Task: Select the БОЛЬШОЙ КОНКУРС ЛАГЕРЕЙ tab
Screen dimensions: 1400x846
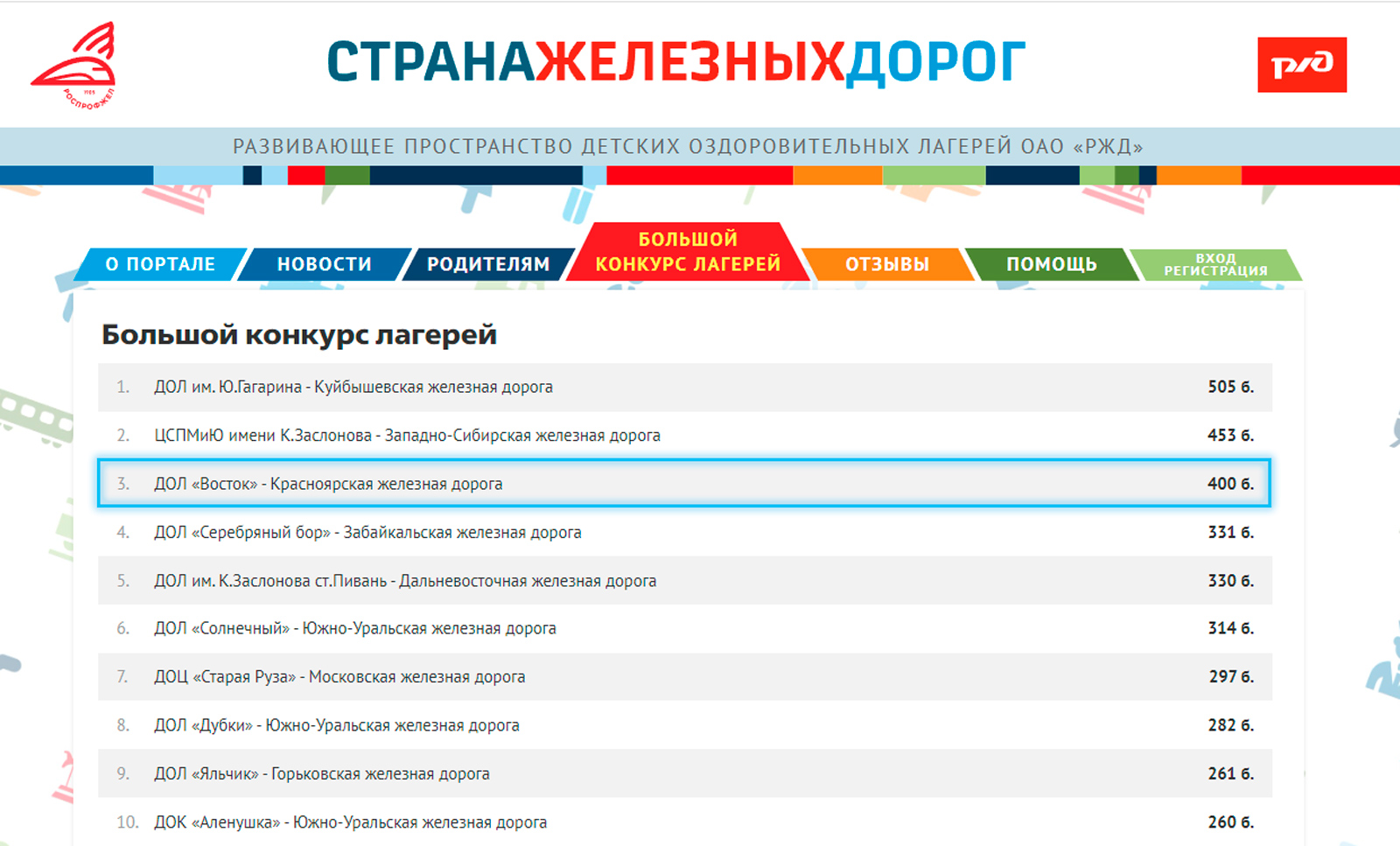Action: (x=688, y=251)
